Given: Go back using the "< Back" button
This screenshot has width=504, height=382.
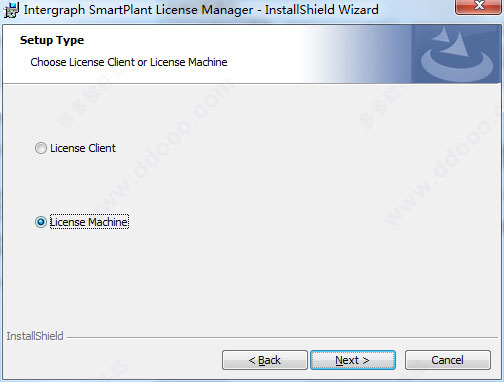Looking at the screenshot, I should pyautogui.click(x=265, y=360).
